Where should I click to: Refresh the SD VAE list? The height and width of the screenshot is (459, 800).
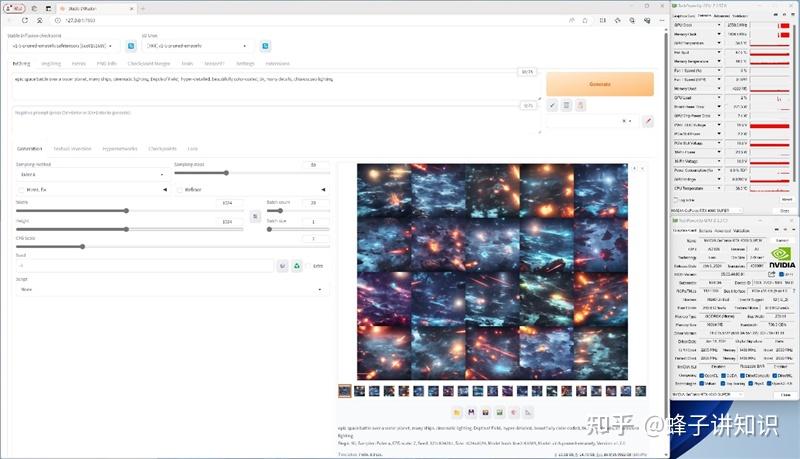tap(265, 46)
